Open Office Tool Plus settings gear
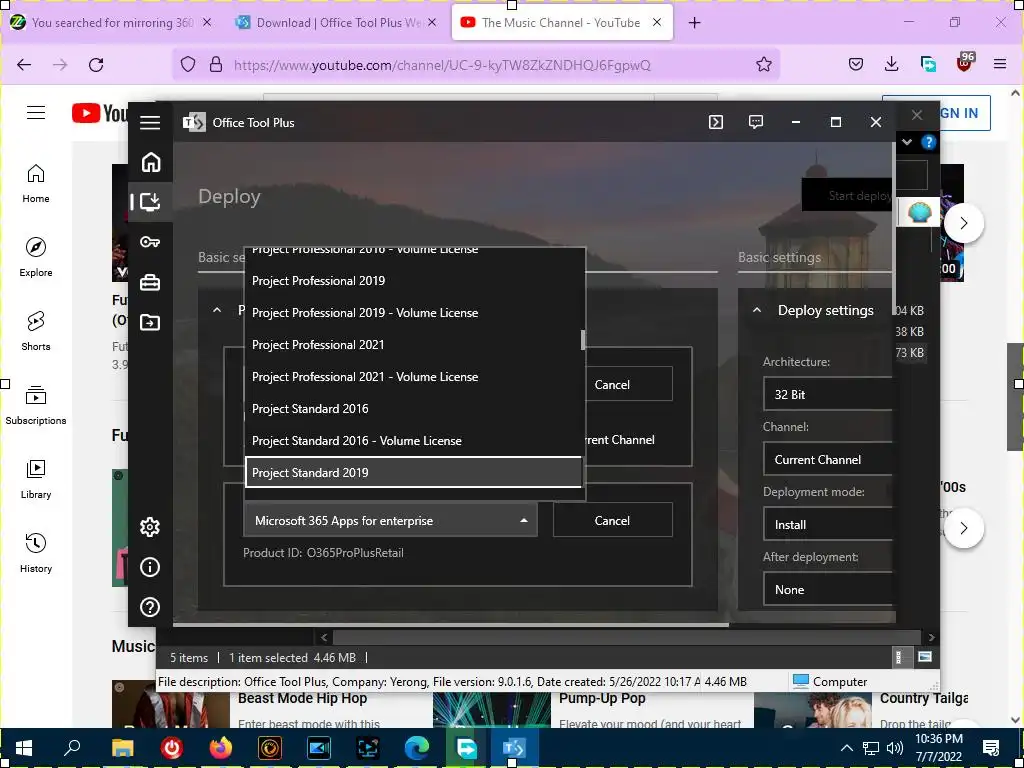Screen dimensions: 1024x768 [150, 526]
